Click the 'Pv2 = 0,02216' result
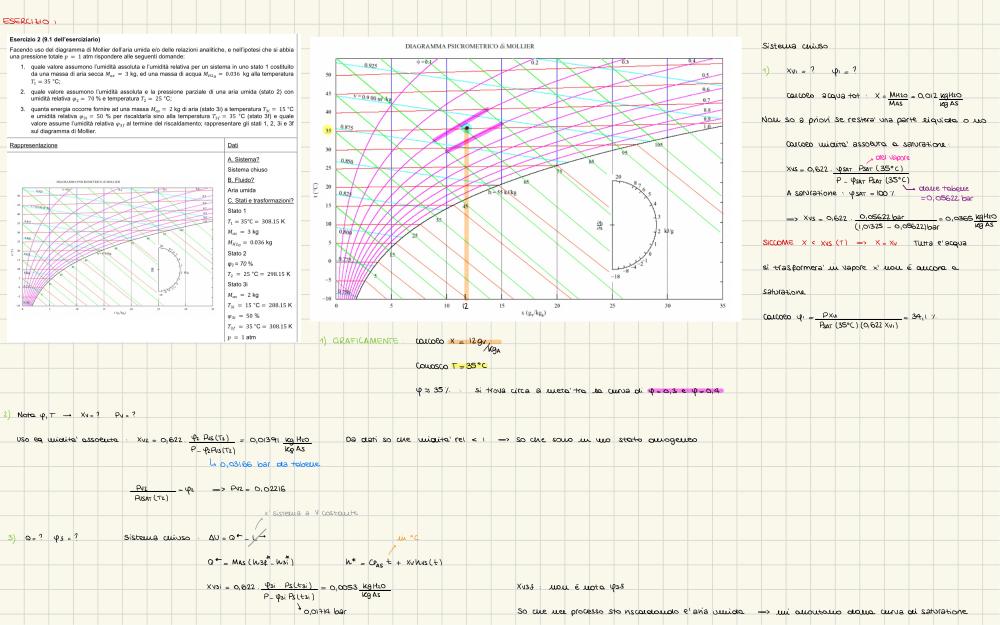 click(x=256, y=489)
